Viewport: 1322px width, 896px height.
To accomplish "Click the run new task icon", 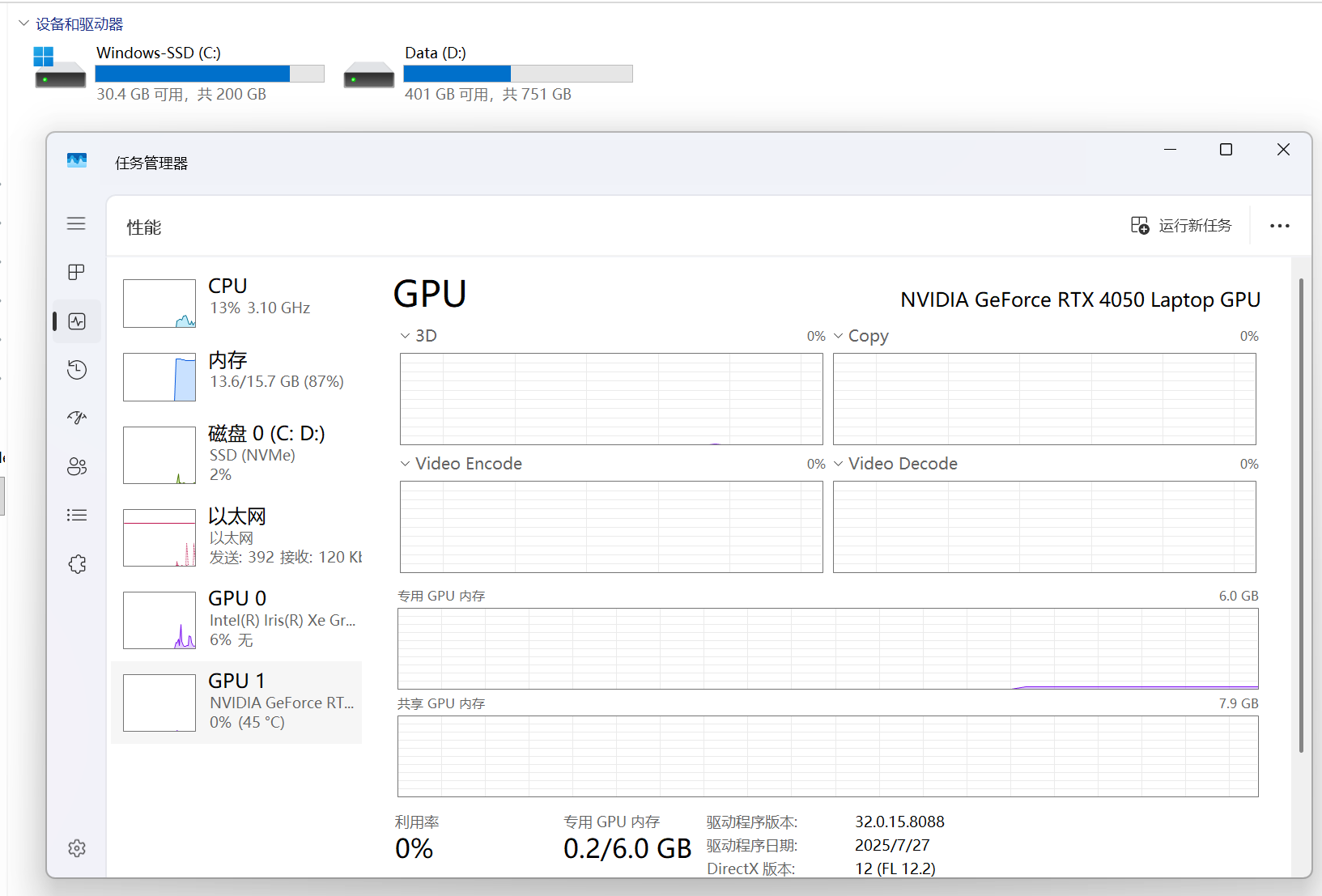I will 1140,225.
